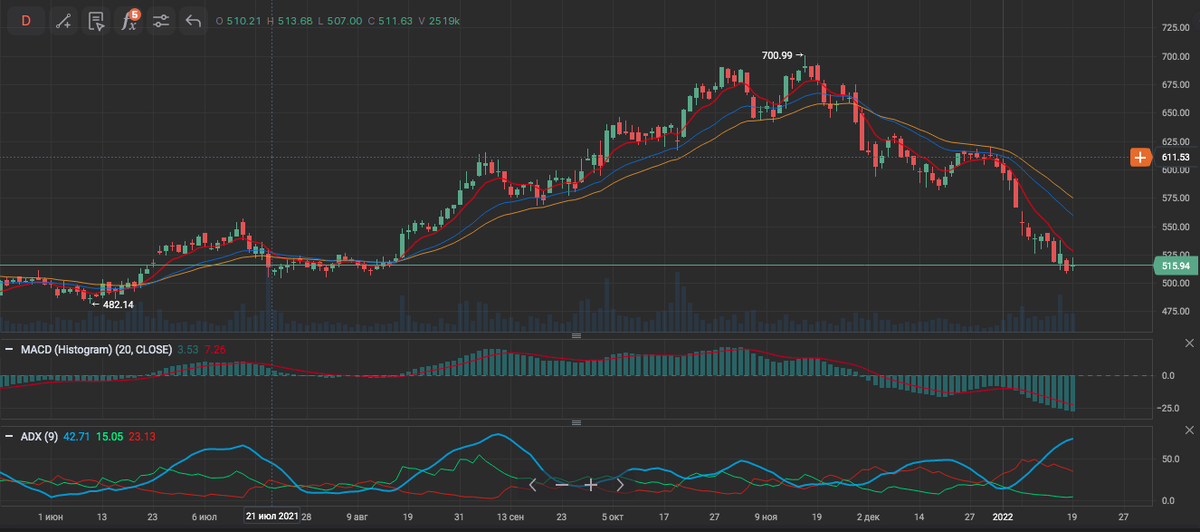Screen dimensions: 1200x532
Task: Click the 2 дек time axis label
Action: click(867, 516)
